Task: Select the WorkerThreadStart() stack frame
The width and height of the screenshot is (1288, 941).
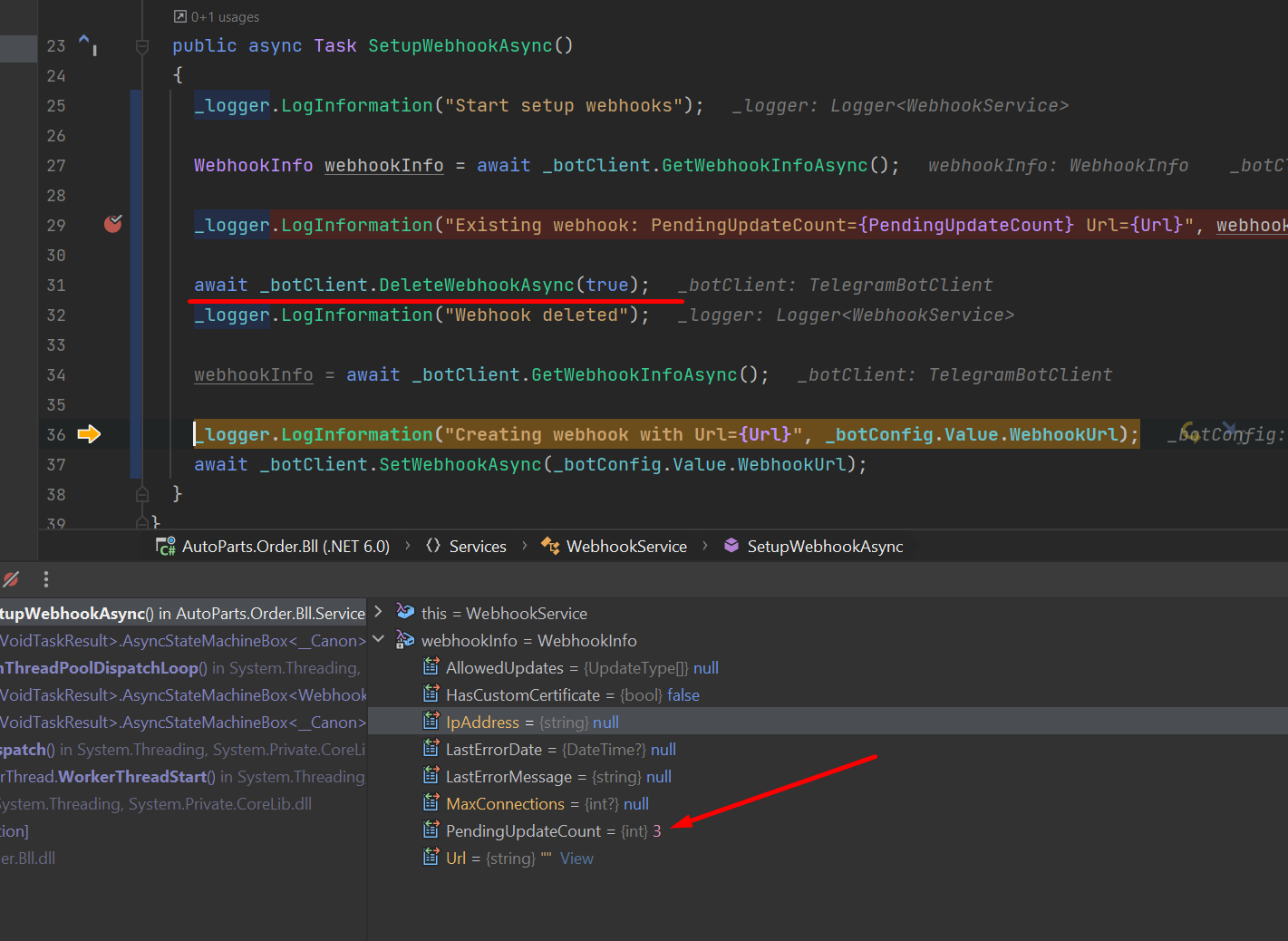Action: (183, 776)
